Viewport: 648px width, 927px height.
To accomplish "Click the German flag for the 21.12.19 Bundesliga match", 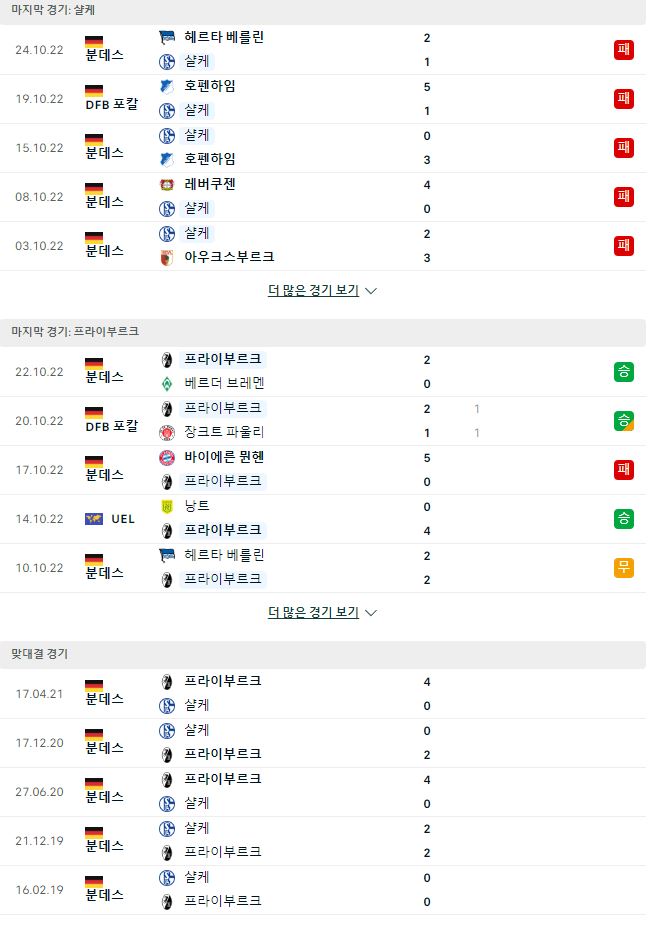I will (94, 832).
